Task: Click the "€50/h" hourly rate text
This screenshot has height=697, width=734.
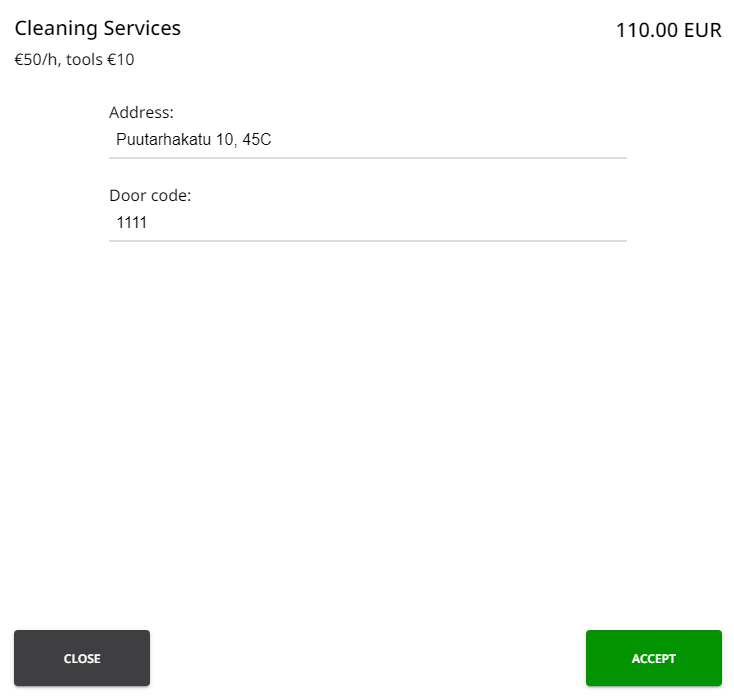Action: point(36,60)
